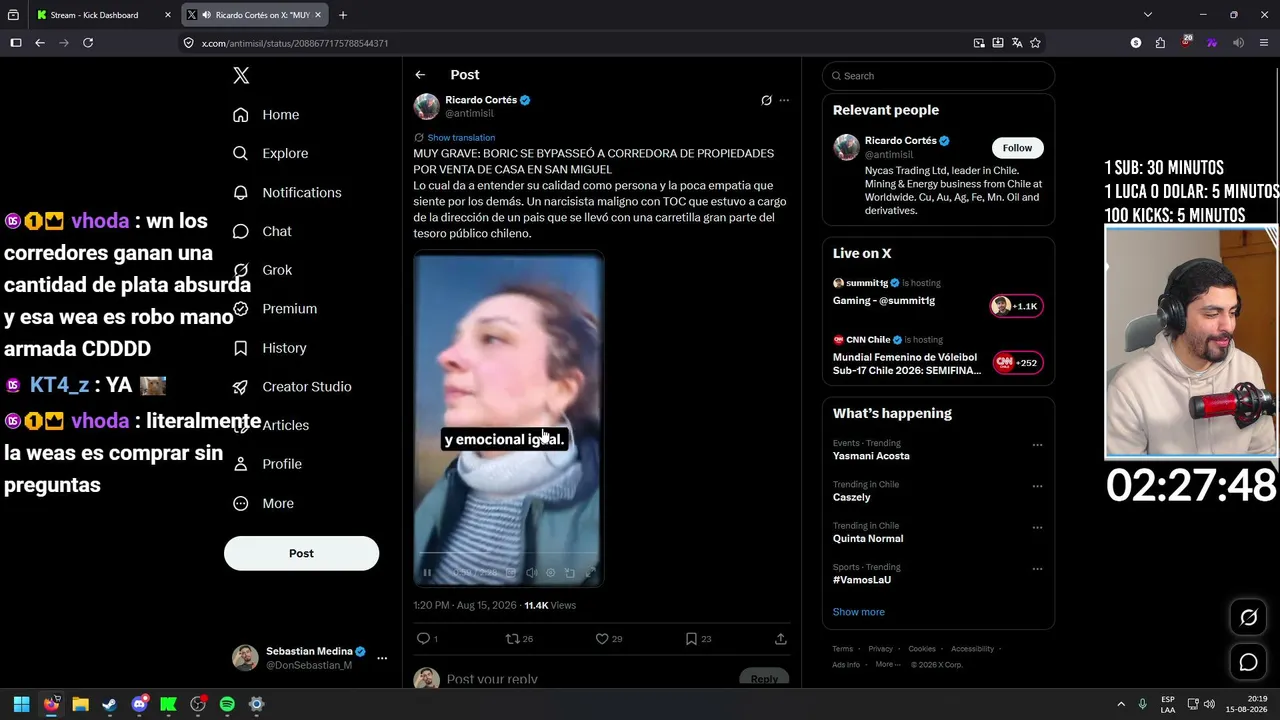
Task: Open Notifications in the sidebar
Action: tap(287, 192)
